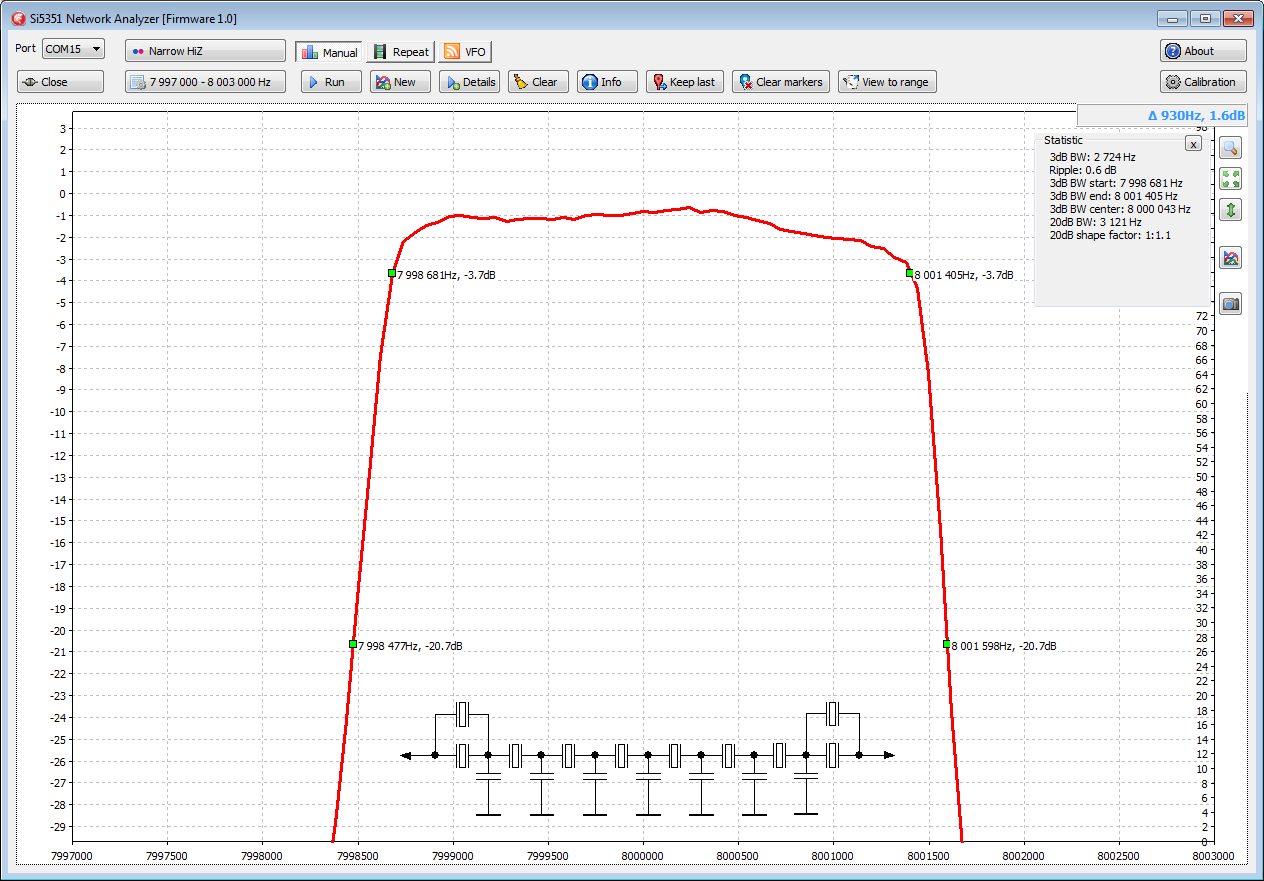The image size is (1264, 881).
Task: Open the Calibration settings
Action: point(1203,82)
